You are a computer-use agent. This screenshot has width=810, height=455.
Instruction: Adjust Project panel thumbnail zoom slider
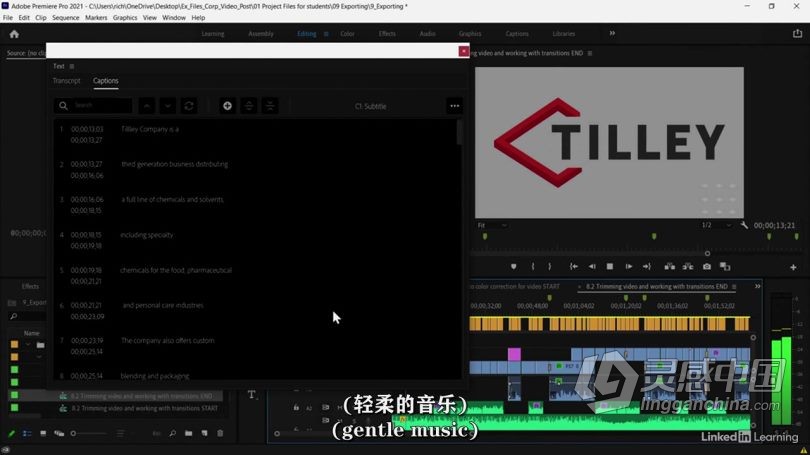73,433
